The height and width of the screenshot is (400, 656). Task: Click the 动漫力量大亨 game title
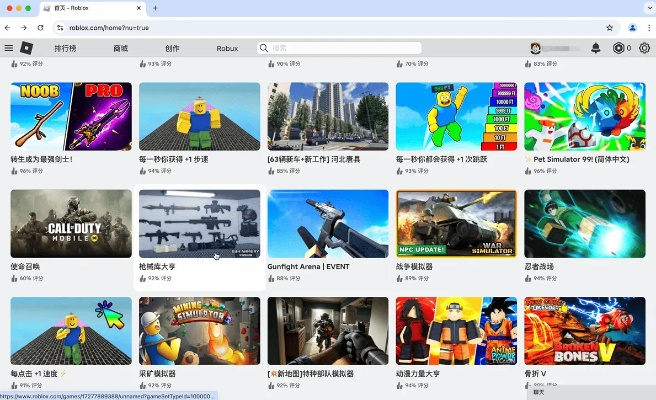click(418, 374)
